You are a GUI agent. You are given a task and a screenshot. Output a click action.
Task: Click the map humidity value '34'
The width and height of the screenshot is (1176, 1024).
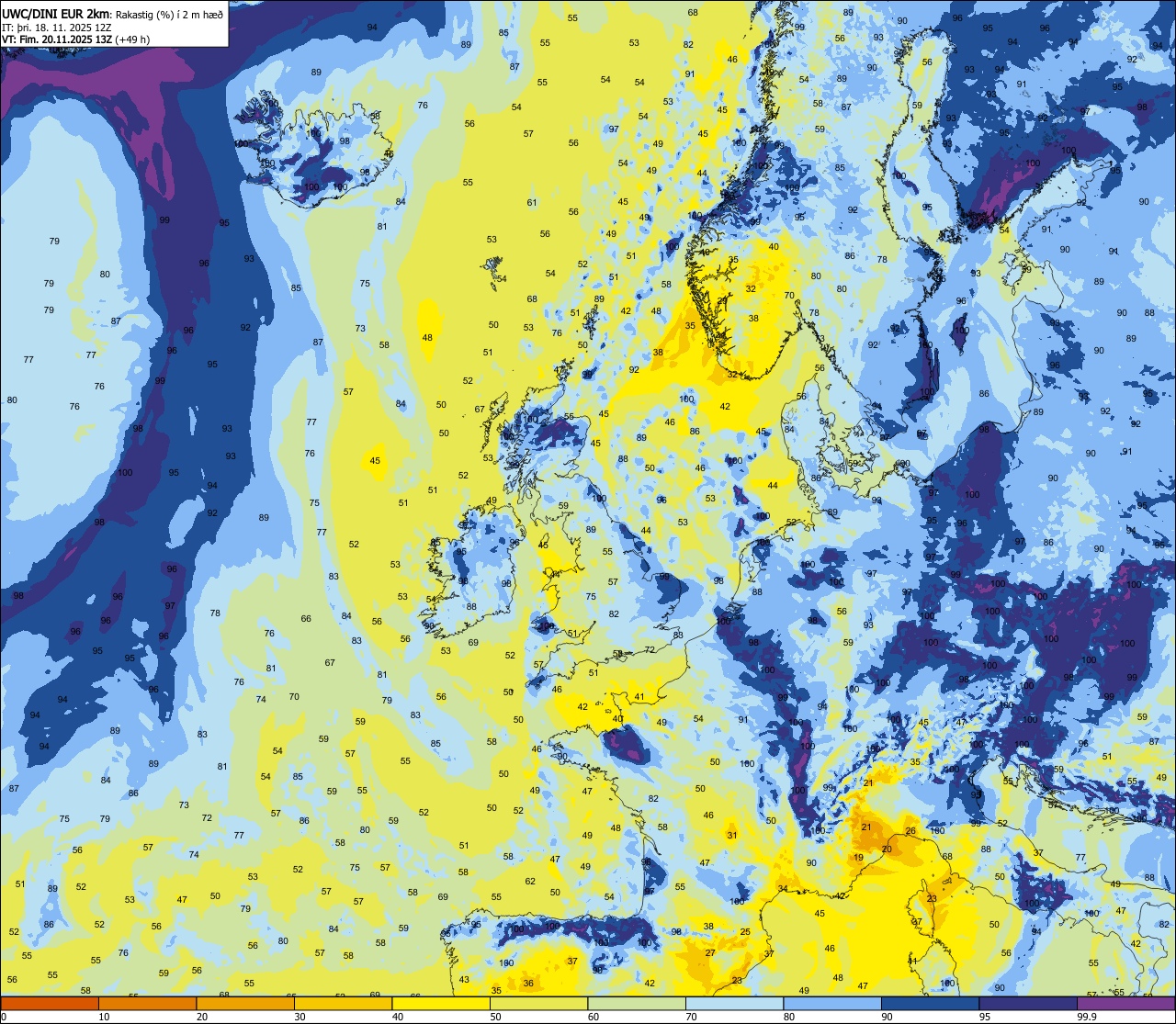point(783,889)
